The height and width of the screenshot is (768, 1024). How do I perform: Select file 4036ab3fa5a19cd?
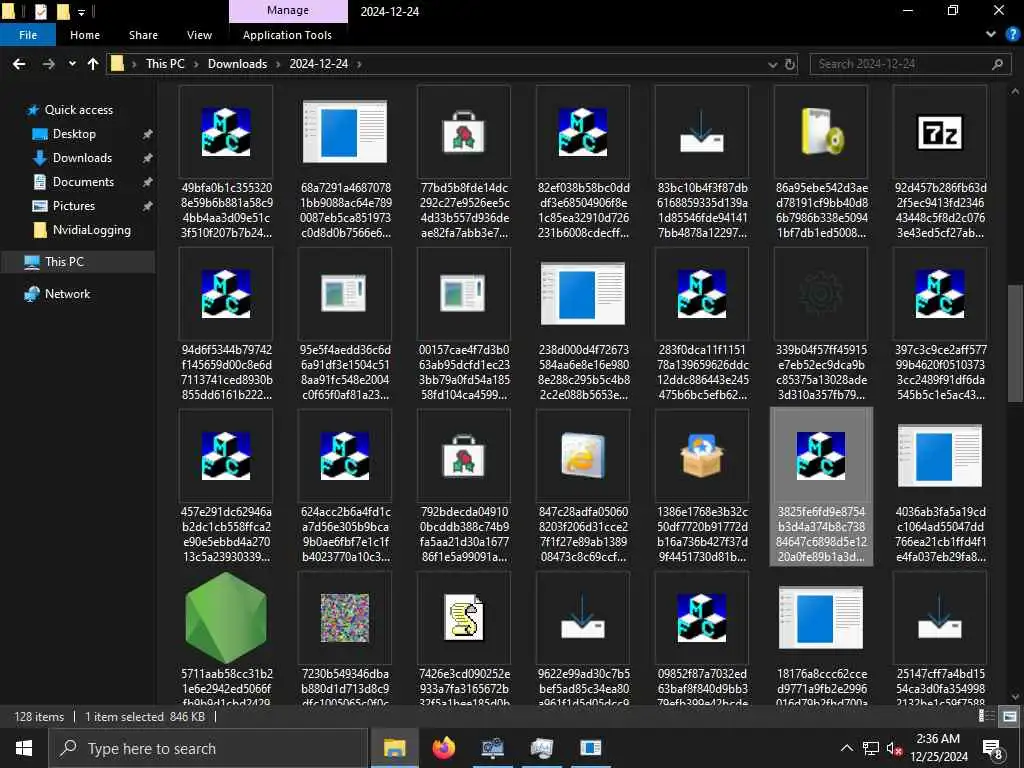click(x=940, y=487)
